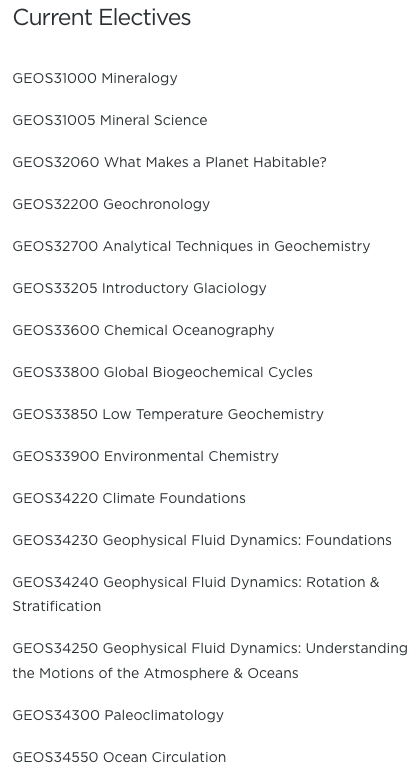This screenshot has width=416, height=780.
Task: Click the GEOS33850 course code
Action: click(x=55, y=414)
